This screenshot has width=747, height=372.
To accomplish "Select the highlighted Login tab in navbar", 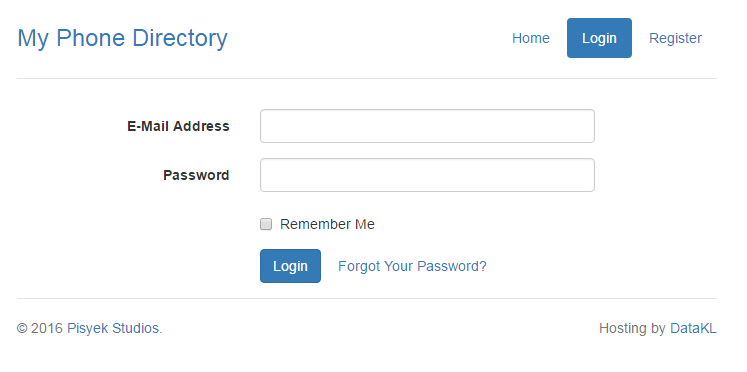I will point(599,38).
